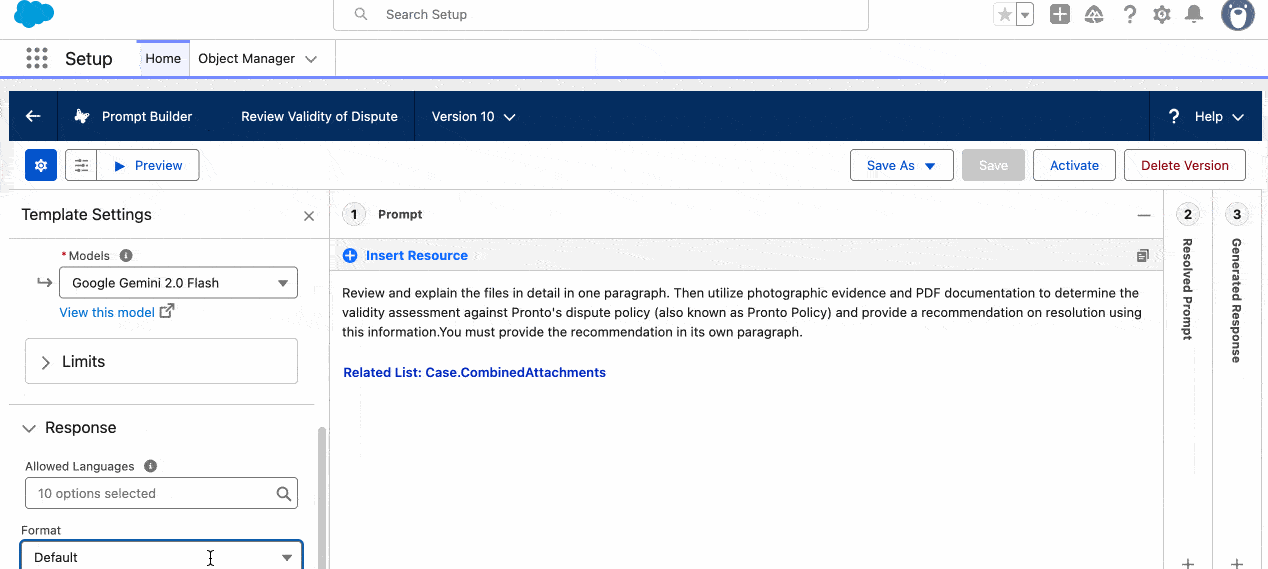The height and width of the screenshot is (569, 1268).
Task: Click the greyed-out Save button
Action: click(993, 165)
